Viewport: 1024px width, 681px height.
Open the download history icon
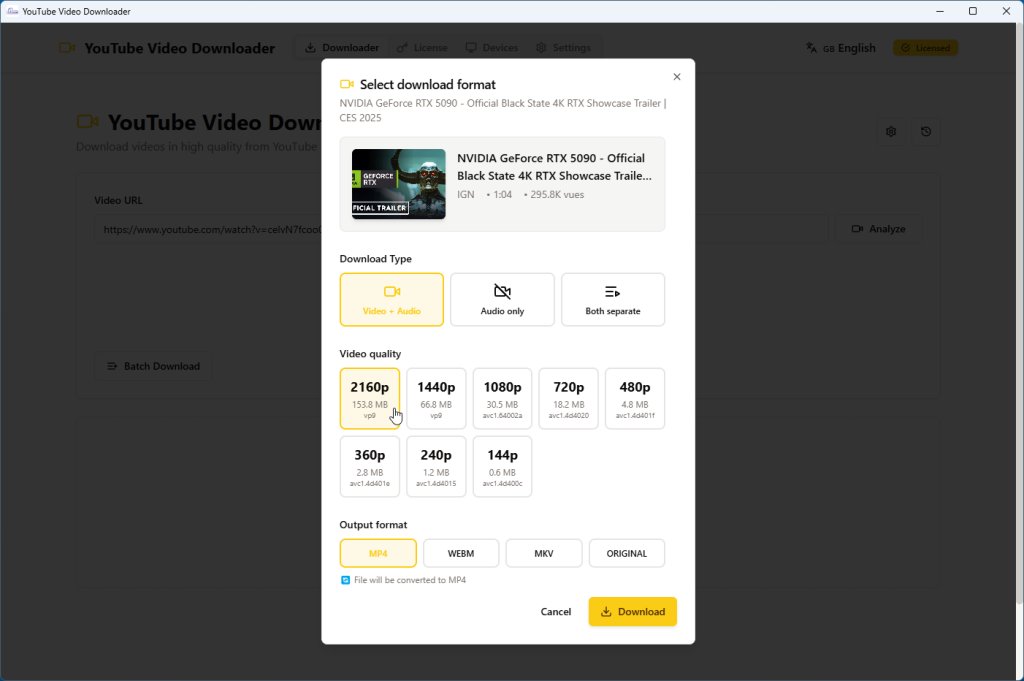(x=926, y=131)
